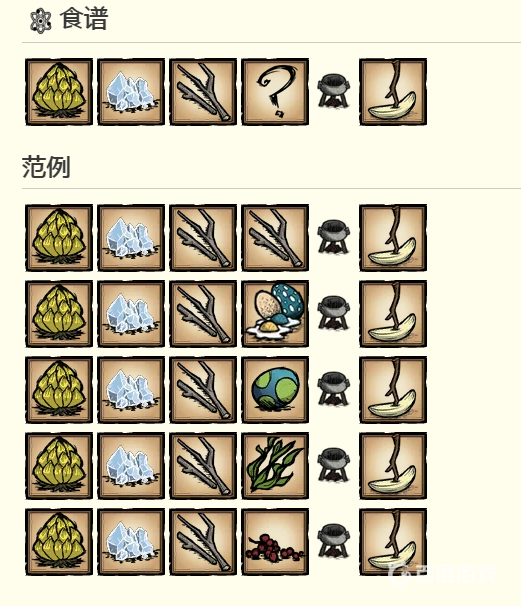This screenshot has height=606, width=521.
Task: Click the ice icon in the Tallbird egg row
Action: pyautogui.click(x=131, y=390)
